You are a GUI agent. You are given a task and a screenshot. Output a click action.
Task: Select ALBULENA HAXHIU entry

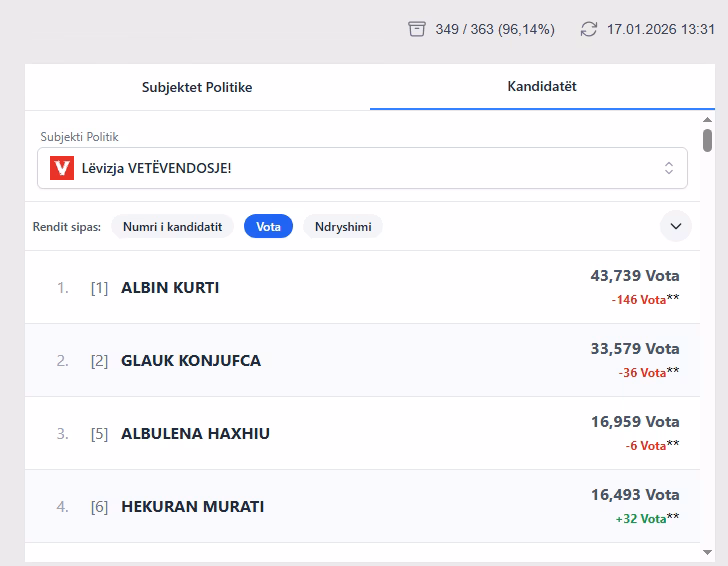coord(195,434)
